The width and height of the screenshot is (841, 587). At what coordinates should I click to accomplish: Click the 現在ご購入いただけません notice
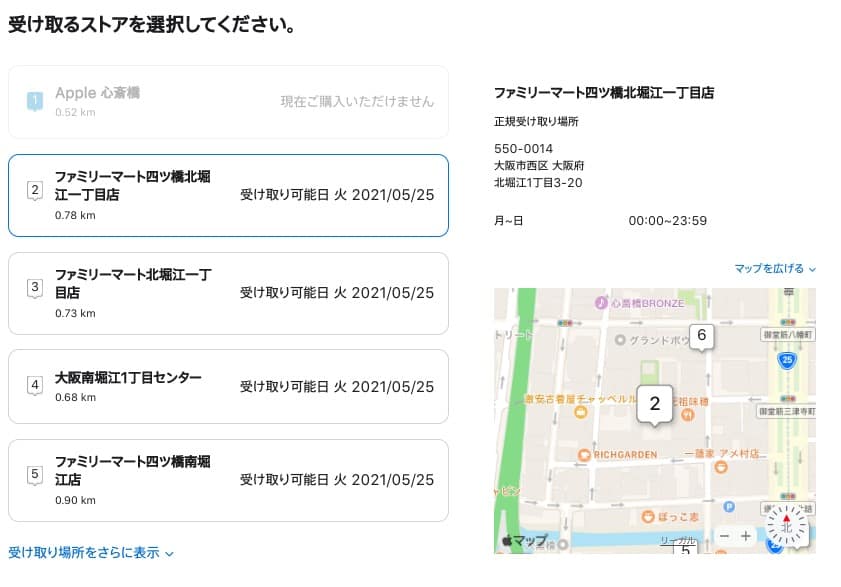pyautogui.click(x=357, y=101)
